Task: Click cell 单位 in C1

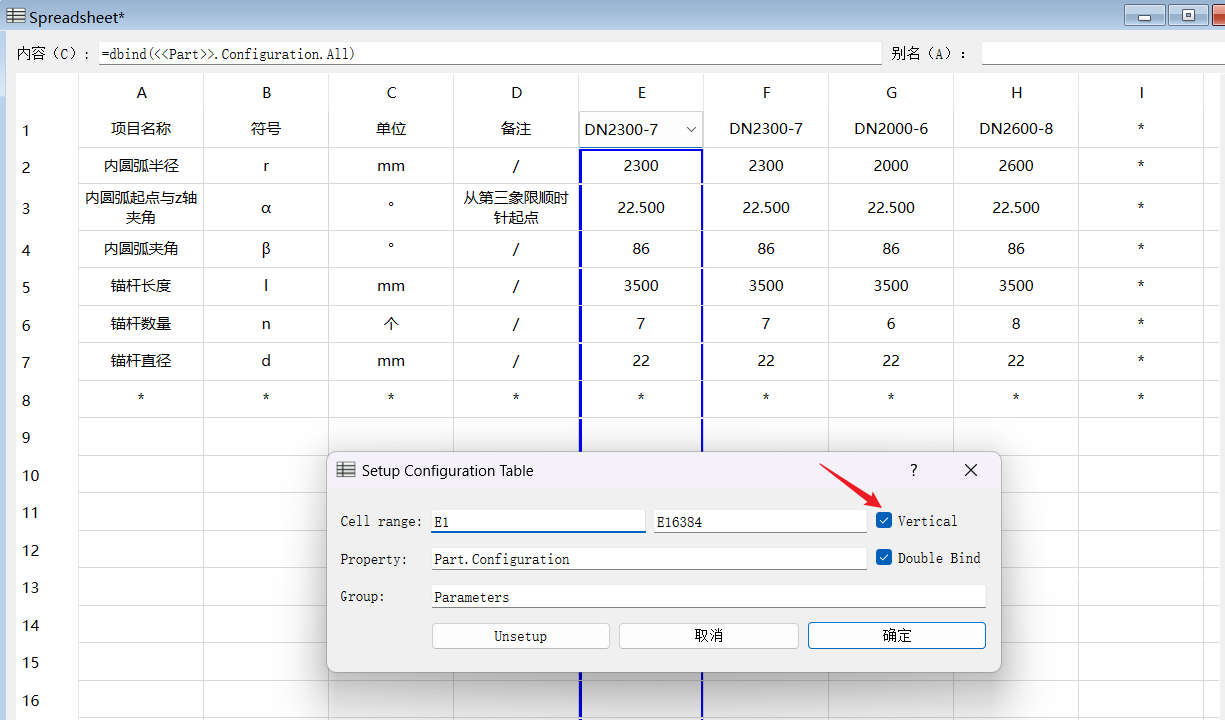Action: click(391, 129)
